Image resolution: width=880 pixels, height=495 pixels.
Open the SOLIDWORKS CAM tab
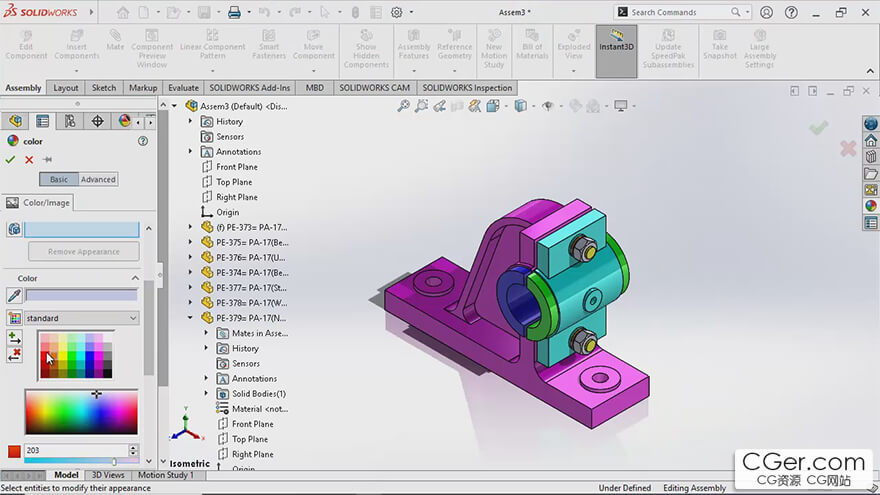(x=374, y=88)
